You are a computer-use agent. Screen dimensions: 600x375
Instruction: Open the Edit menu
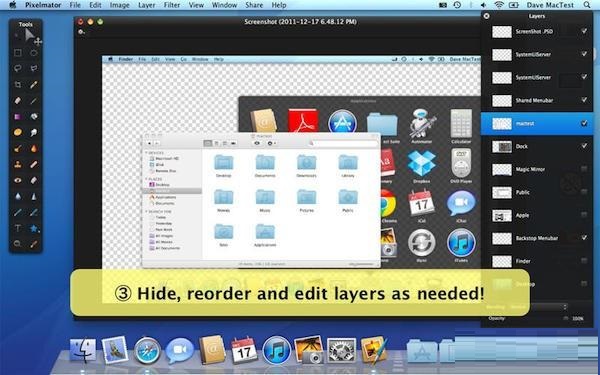point(95,5)
